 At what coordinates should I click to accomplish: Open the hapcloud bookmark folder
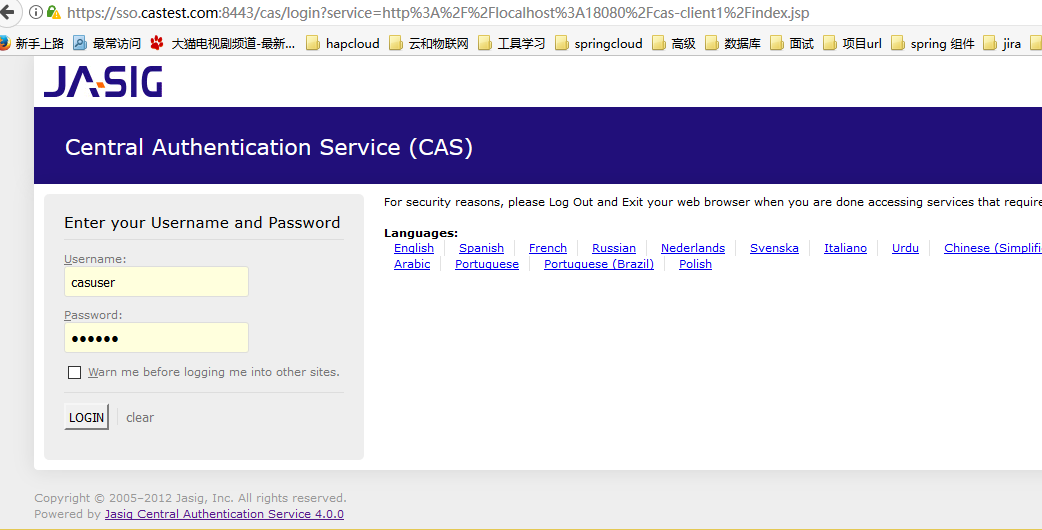(x=342, y=43)
